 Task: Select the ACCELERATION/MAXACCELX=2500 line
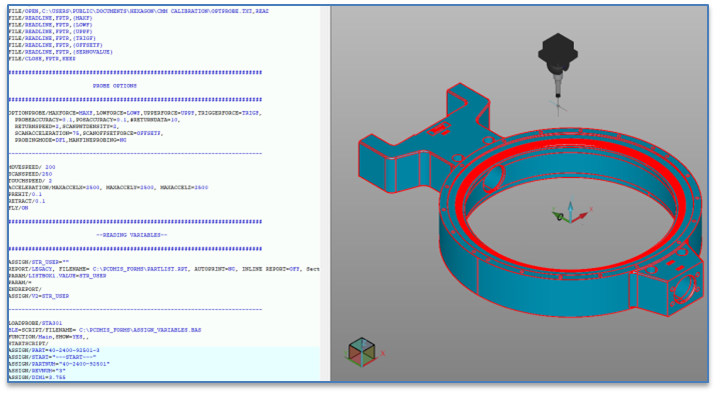click(108, 187)
